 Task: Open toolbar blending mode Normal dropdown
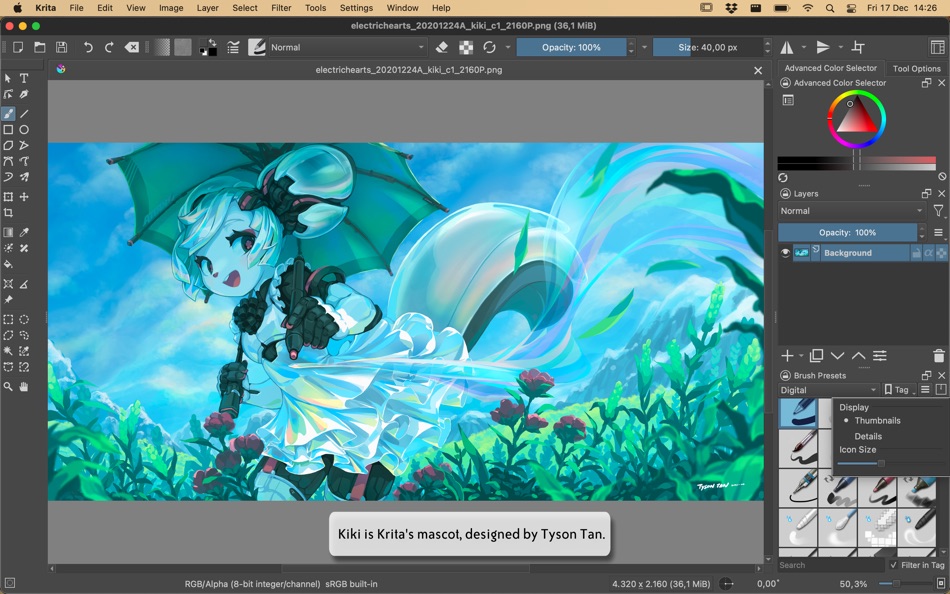347,47
